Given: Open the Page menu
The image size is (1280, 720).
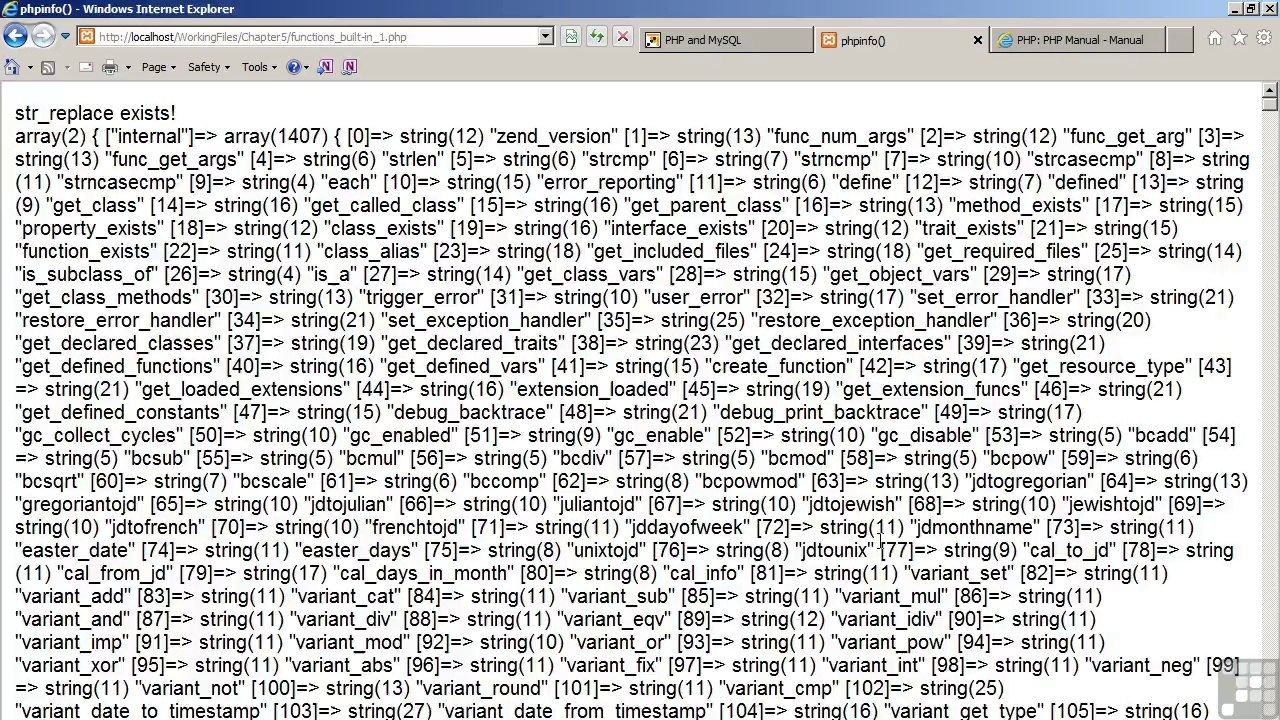Looking at the screenshot, I should coord(158,67).
